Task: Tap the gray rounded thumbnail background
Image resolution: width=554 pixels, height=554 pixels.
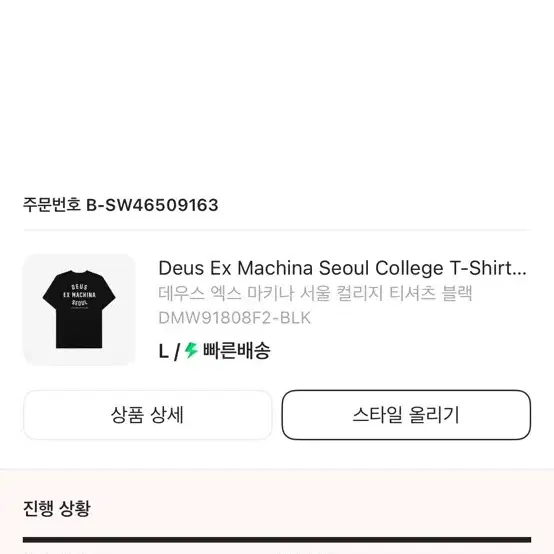Action: (x=79, y=310)
